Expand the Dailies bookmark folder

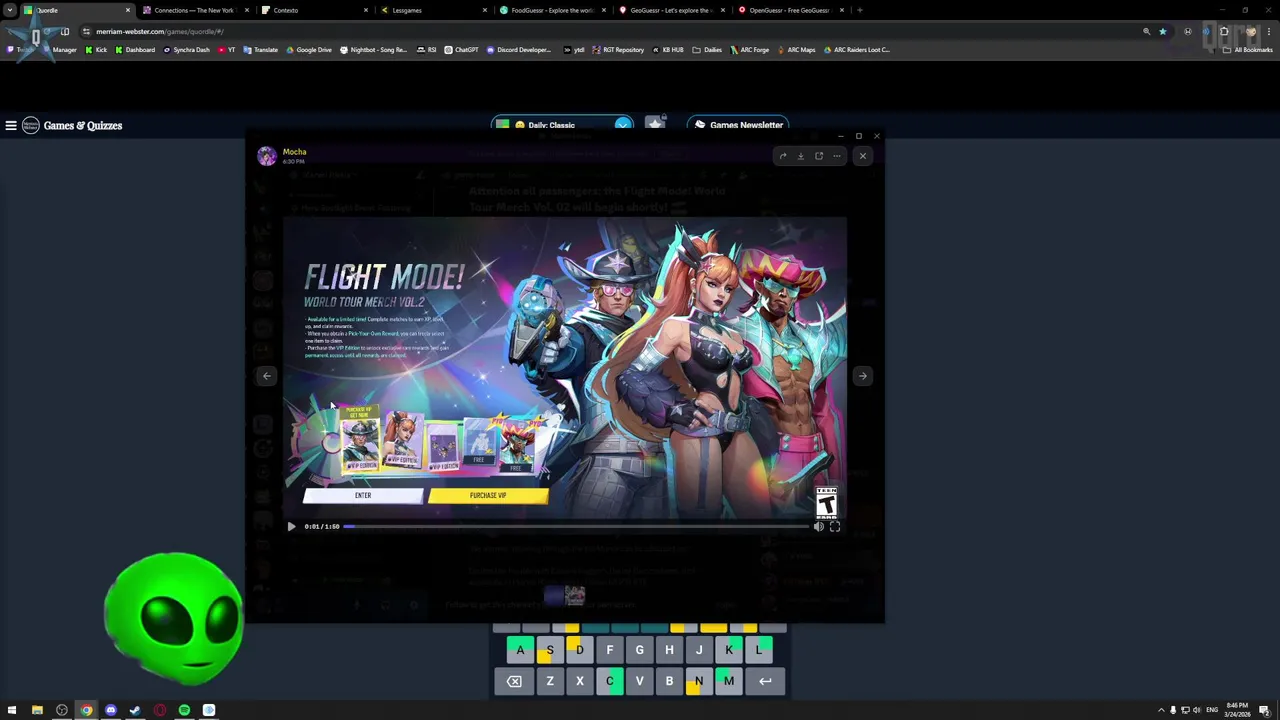(708, 49)
